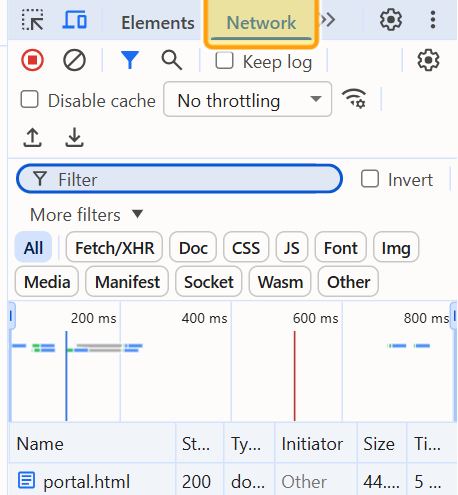
Task: Export HAR file download icon
Action: (74, 137)
